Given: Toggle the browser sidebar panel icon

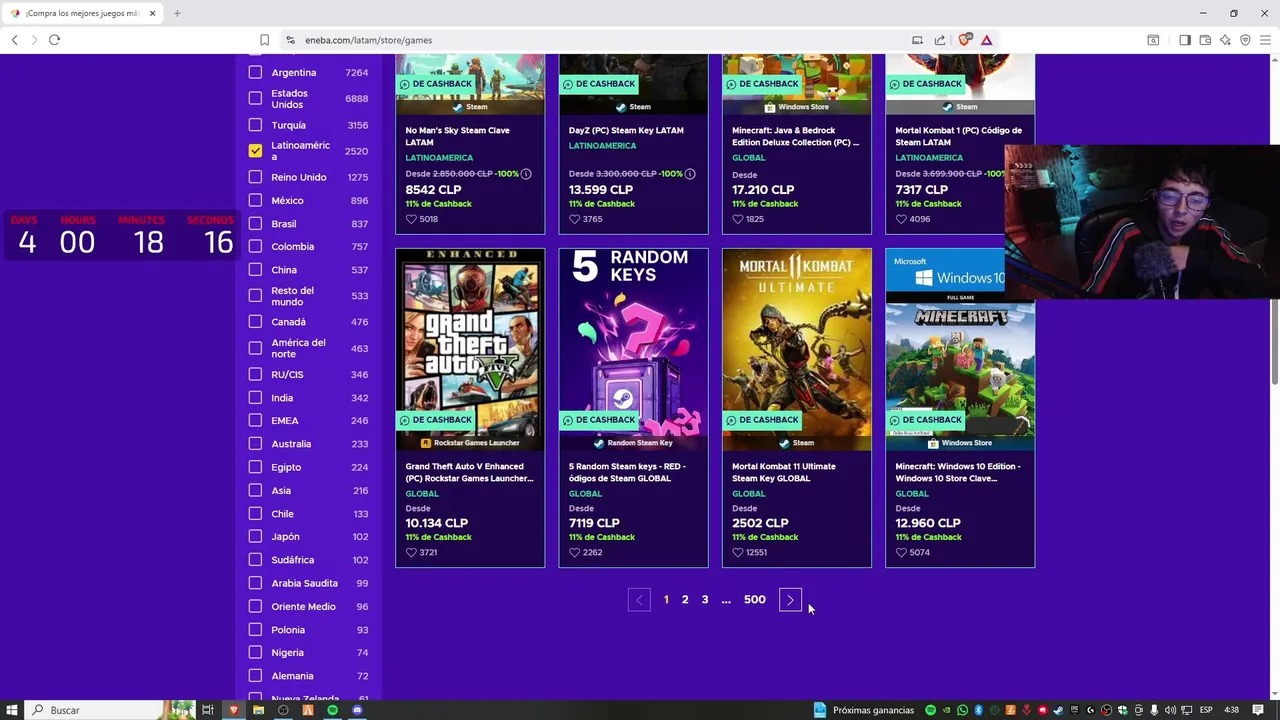Looking at the screenshot, I should pyautogui.click(x=1185, y=40).
